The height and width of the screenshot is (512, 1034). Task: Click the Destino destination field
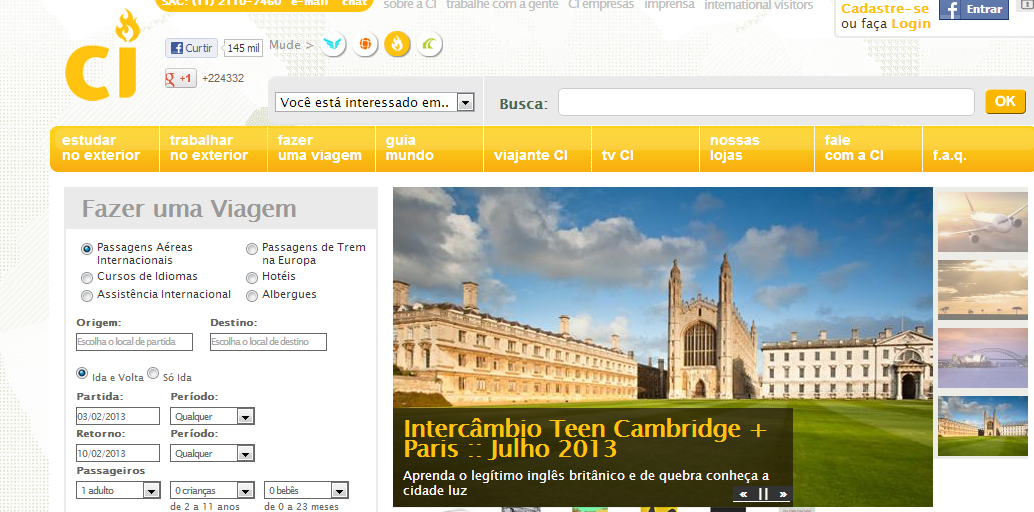point(268,342)
